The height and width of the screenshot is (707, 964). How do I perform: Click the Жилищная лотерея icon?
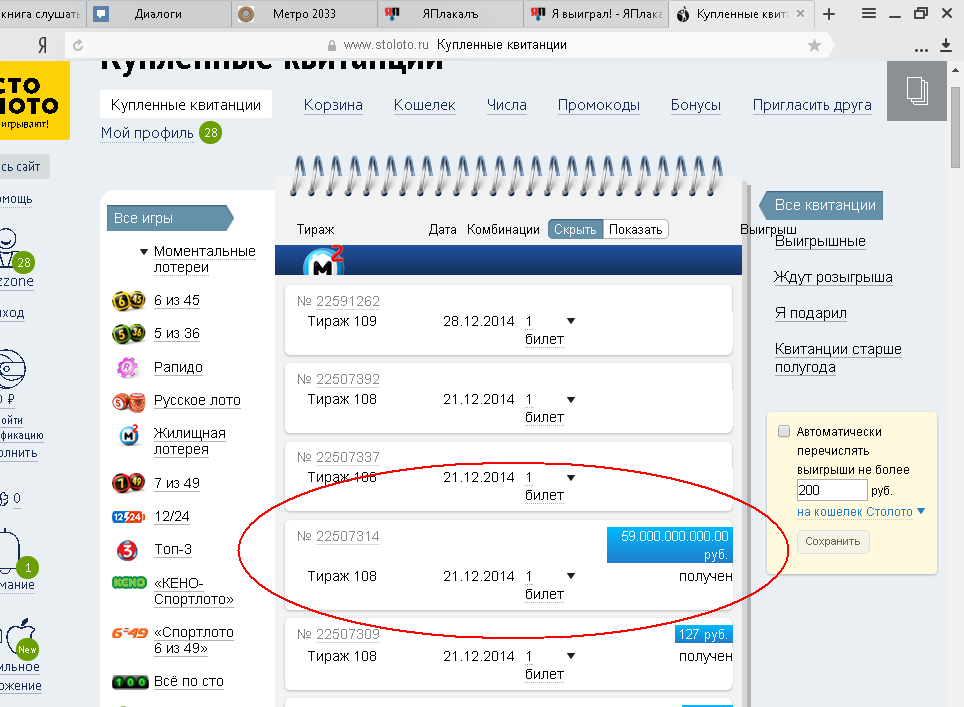click(128, 436)
